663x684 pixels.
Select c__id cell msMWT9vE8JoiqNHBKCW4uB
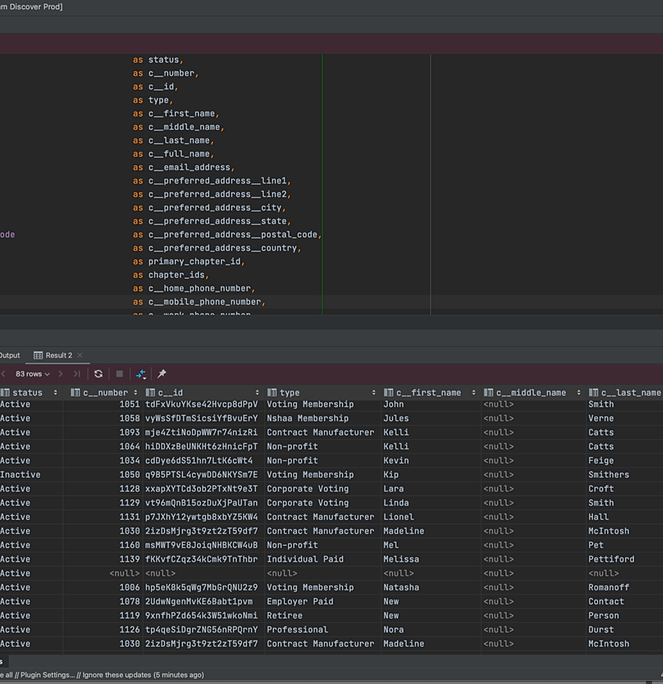coord(202,545)
